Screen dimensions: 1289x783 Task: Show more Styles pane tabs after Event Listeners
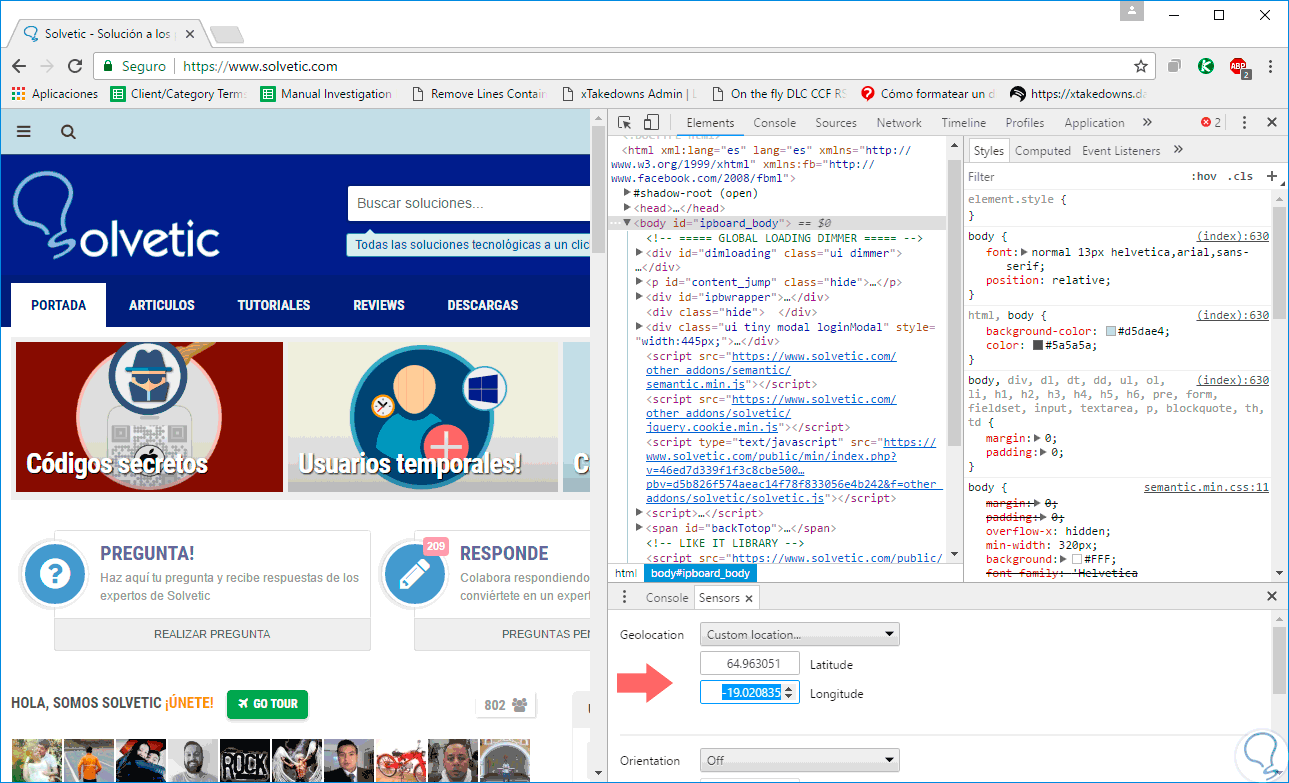(1178, 150)
